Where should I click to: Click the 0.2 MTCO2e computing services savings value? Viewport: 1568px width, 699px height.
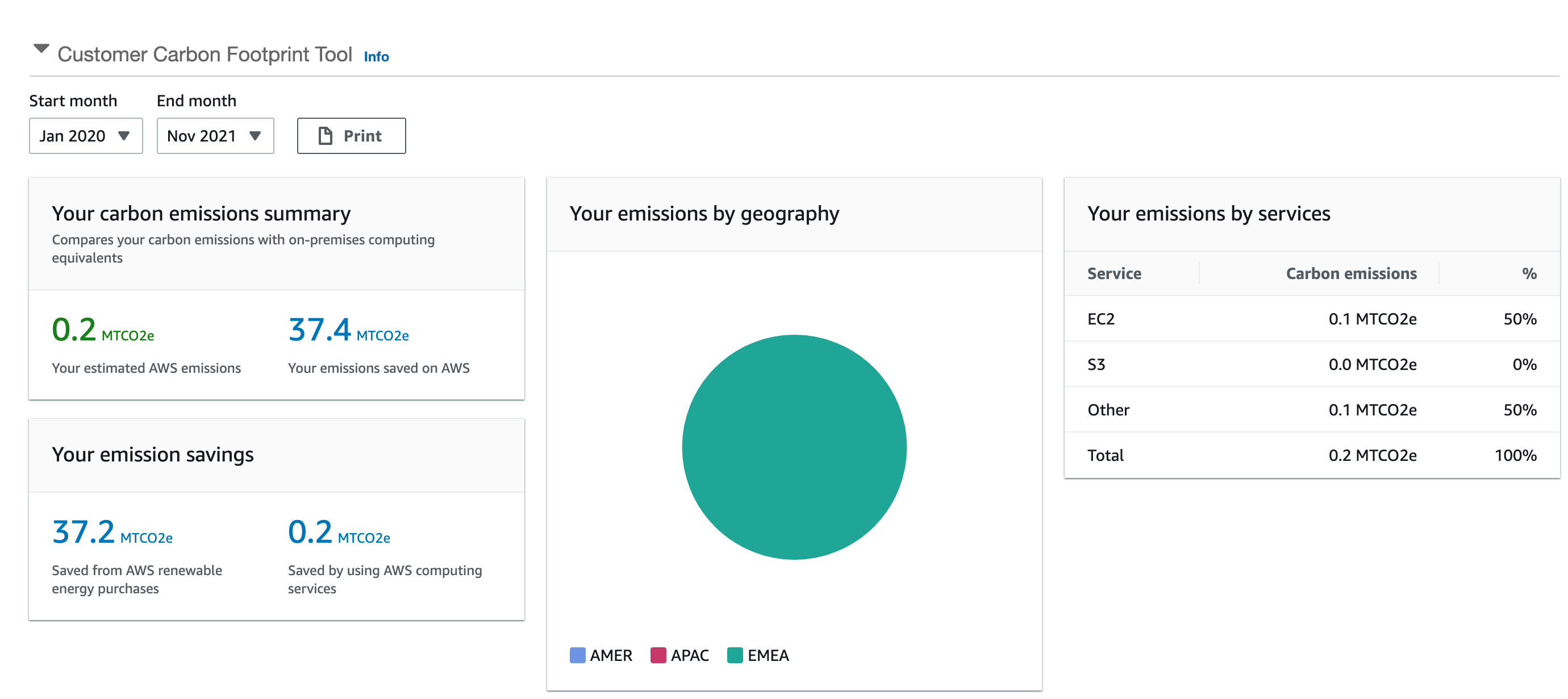(339, 532)
